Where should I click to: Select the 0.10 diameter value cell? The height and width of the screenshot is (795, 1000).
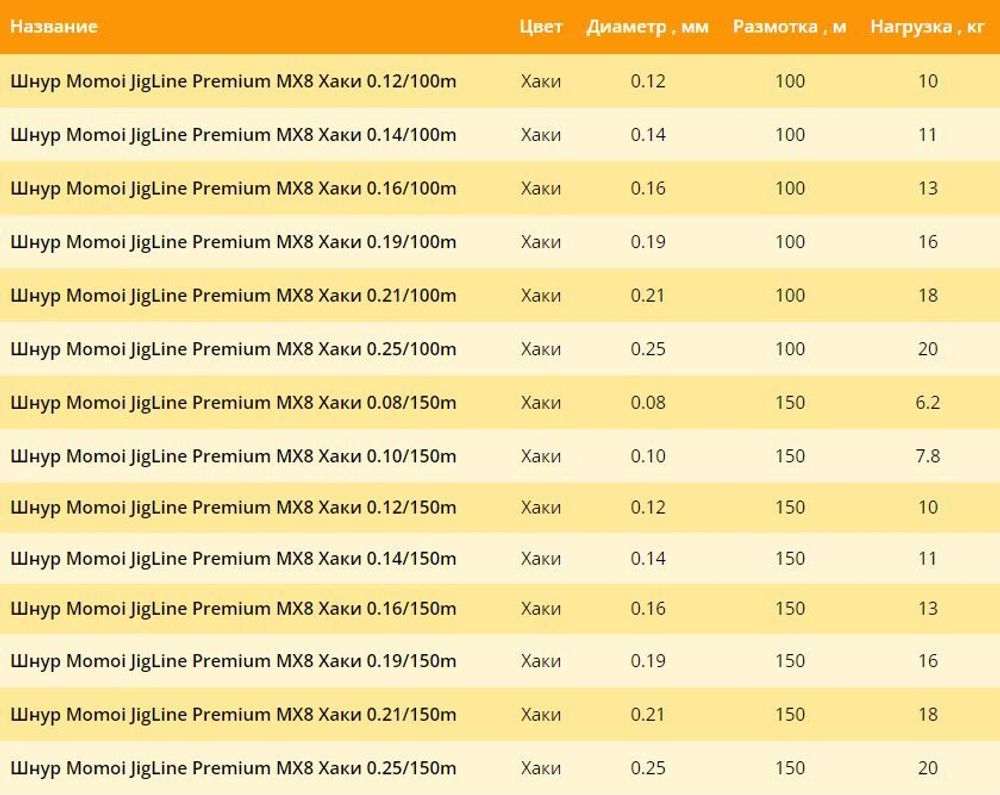tap(648, 457)
